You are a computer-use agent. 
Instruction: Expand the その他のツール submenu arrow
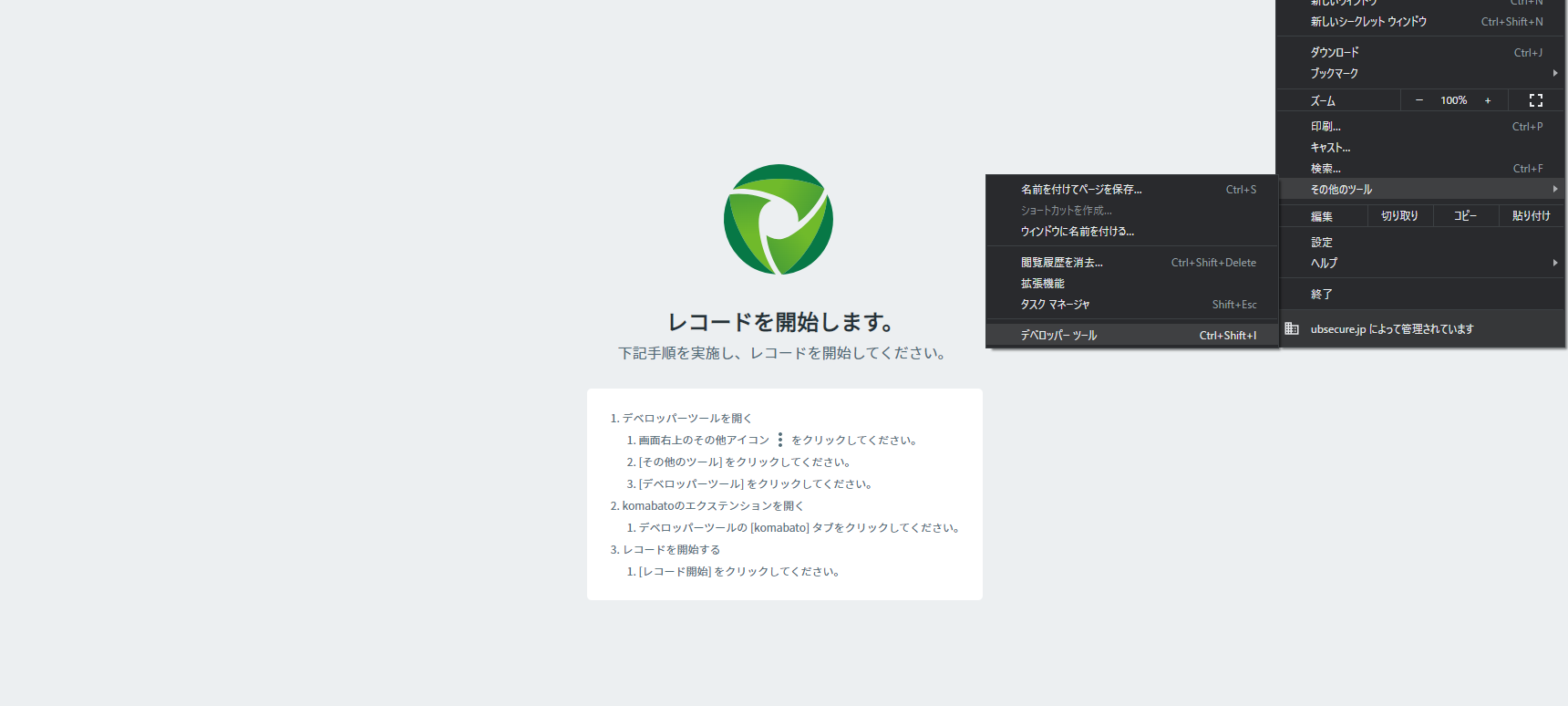click(1555, 189)
